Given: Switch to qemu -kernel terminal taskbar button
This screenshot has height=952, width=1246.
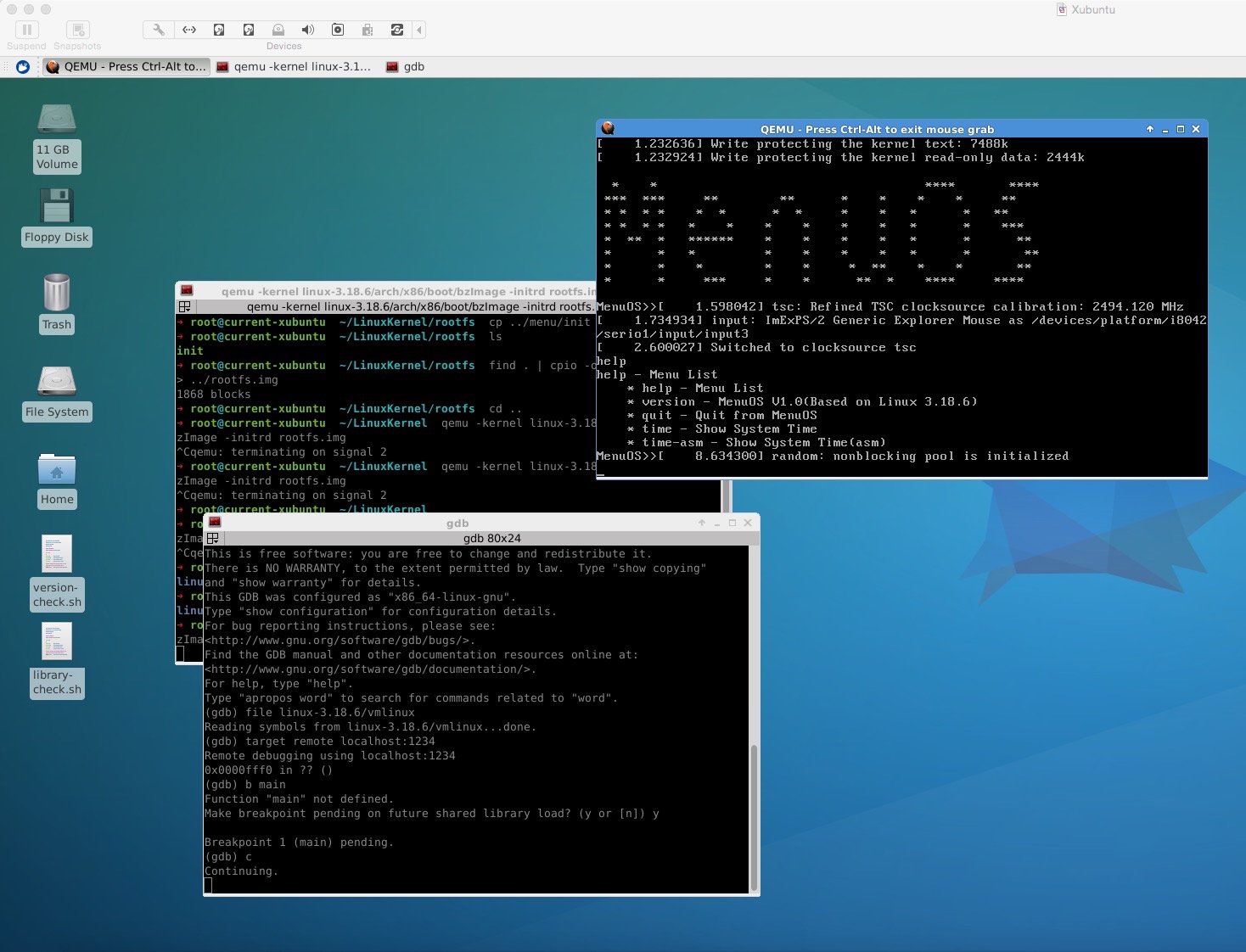Looking at the screenshot, I should coord(294,66).
